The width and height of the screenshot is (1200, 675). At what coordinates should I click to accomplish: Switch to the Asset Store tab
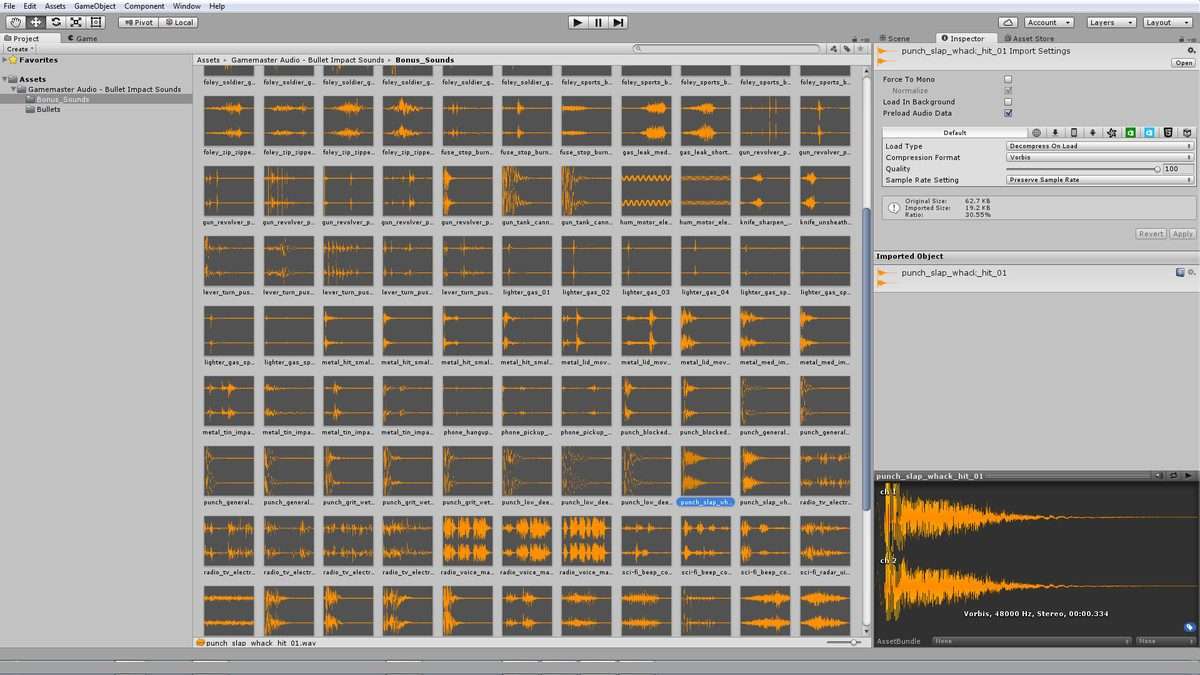click(x=1030, y=38)
